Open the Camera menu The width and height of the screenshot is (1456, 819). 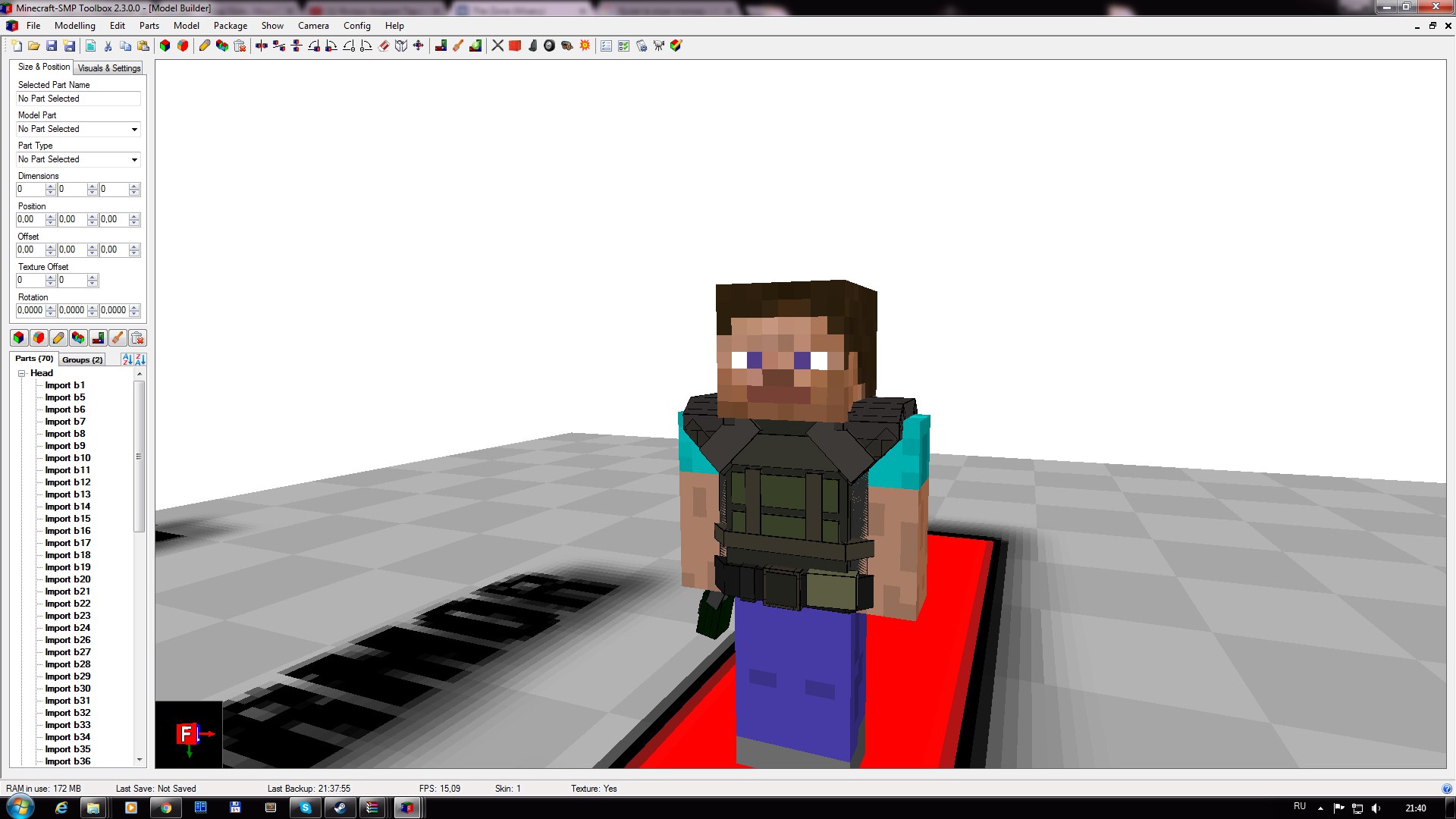(313, 25)
